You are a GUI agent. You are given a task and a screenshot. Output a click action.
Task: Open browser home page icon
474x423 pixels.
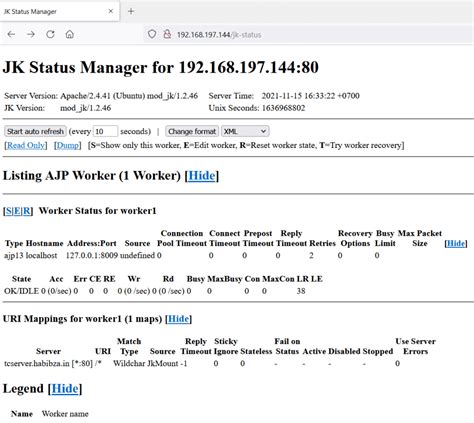70,34
